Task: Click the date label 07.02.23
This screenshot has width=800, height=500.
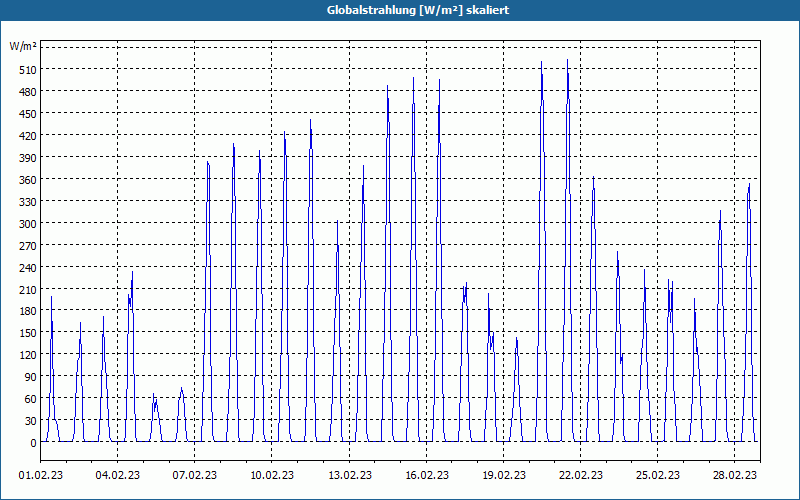Action: click(194, 475)
